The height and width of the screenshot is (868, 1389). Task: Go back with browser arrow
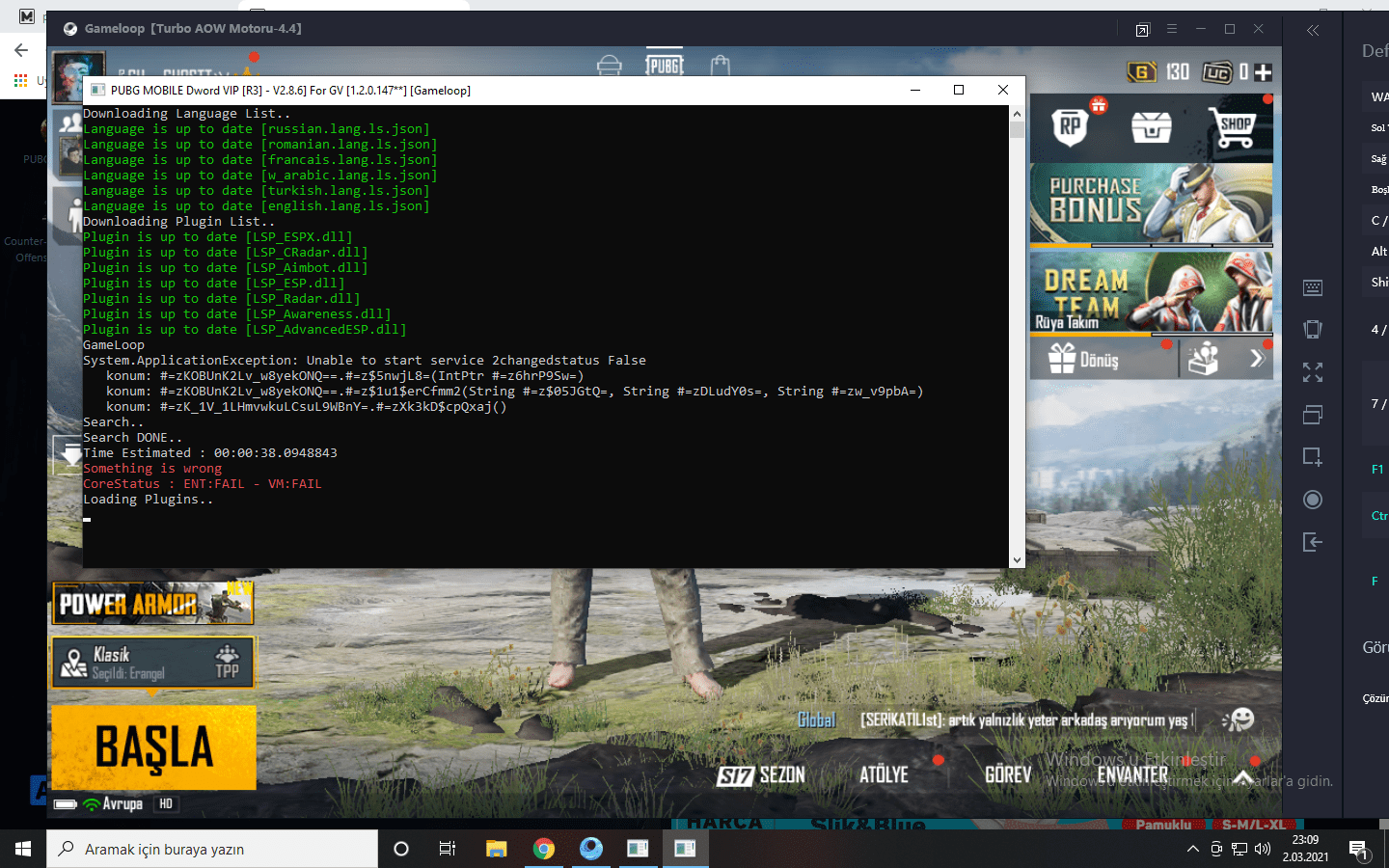click(x=21, y=50)
